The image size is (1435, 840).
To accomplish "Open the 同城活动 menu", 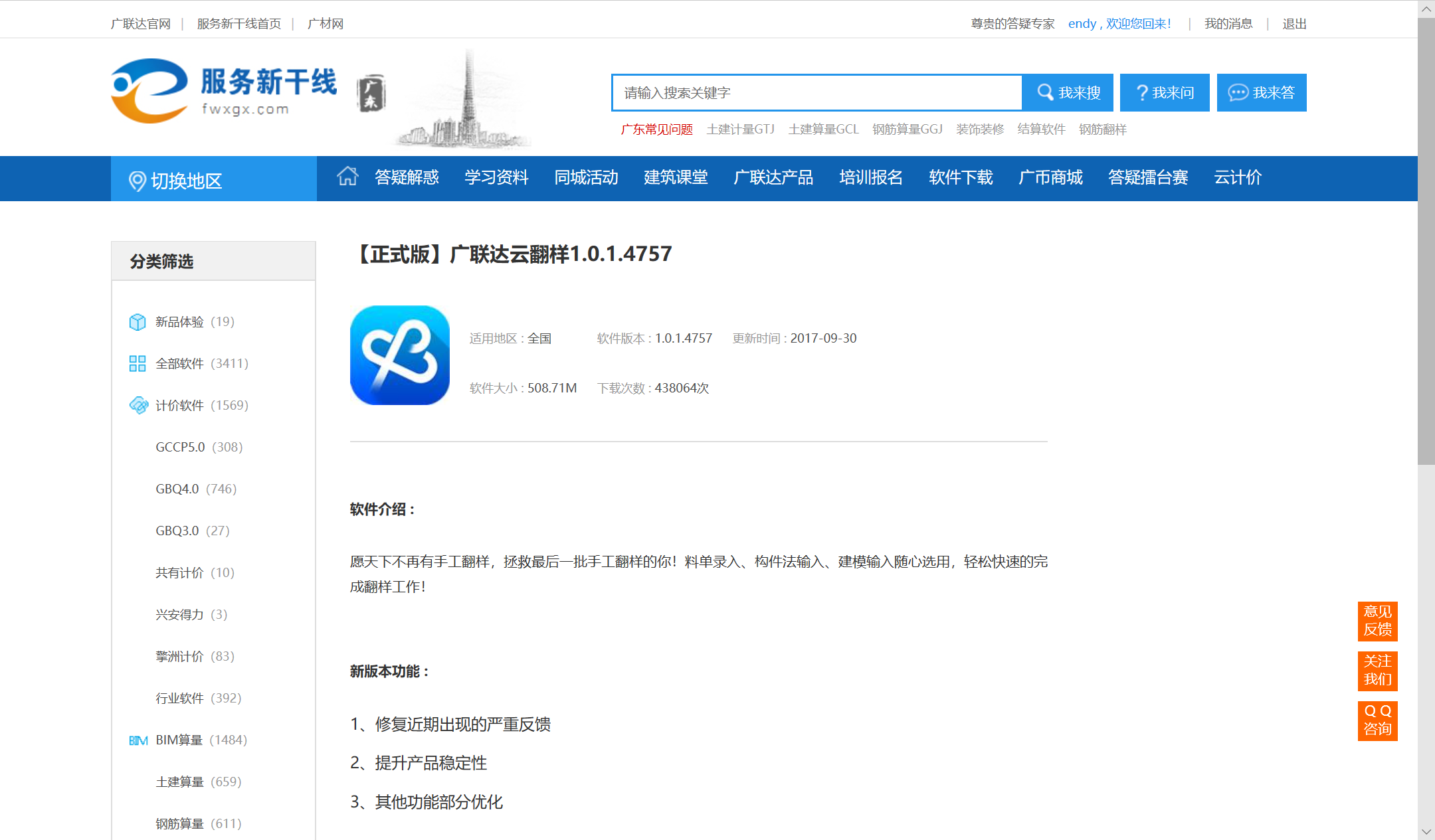I will [586, 177].
